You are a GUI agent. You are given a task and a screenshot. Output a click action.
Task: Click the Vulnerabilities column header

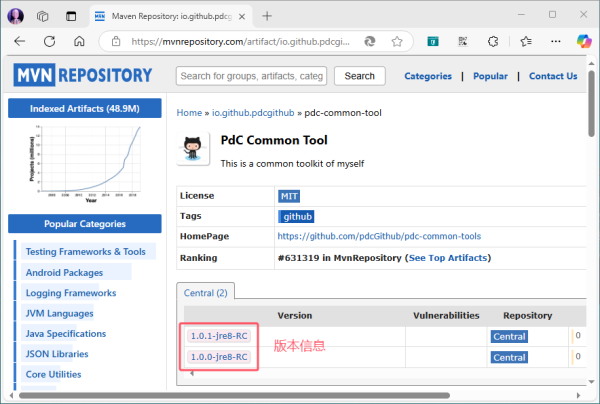pyautogui.click(x=446, y=316)
